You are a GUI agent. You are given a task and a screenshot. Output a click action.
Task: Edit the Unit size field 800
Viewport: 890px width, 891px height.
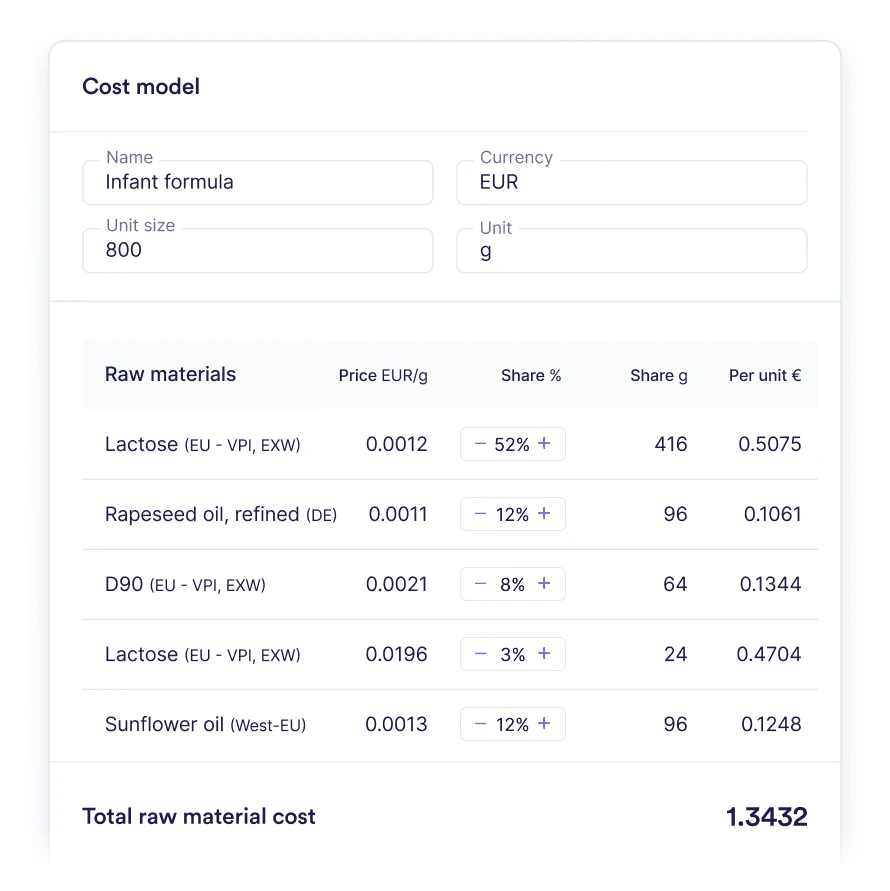[x=257, y=251]
